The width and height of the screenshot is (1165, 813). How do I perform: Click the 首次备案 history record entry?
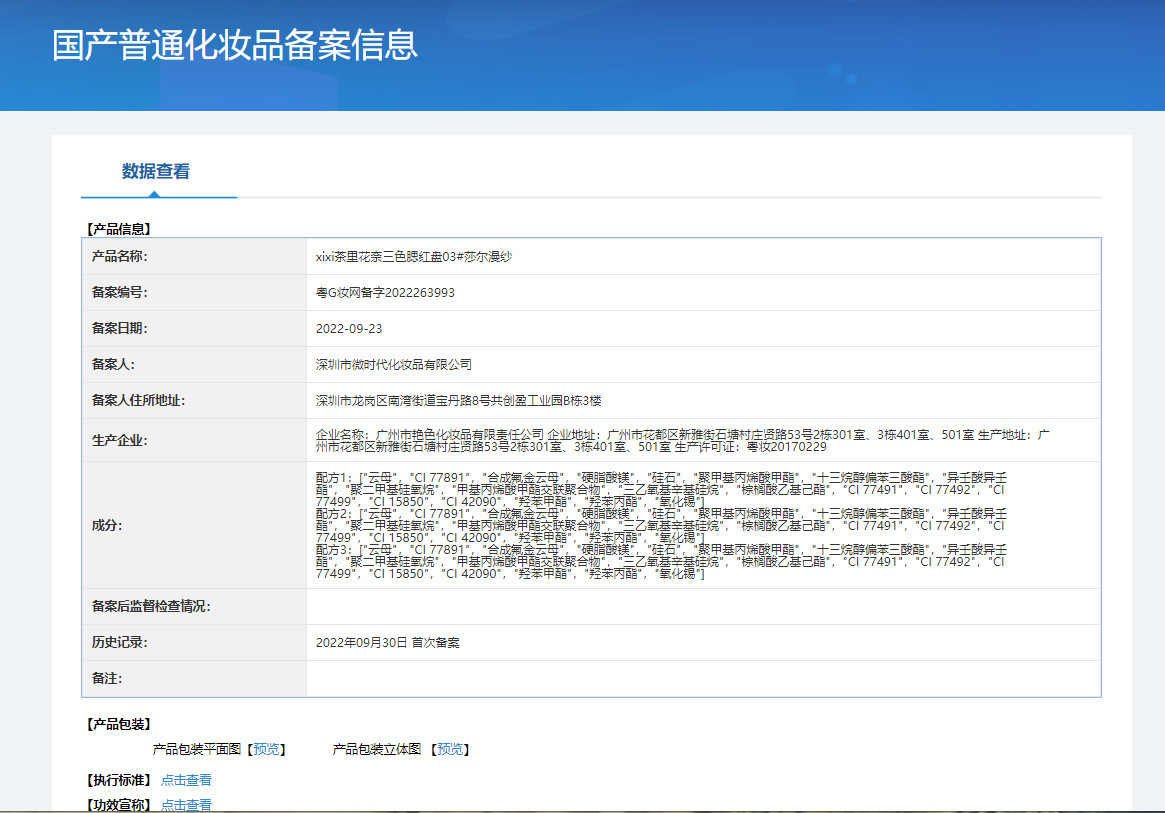pos(387,643)
